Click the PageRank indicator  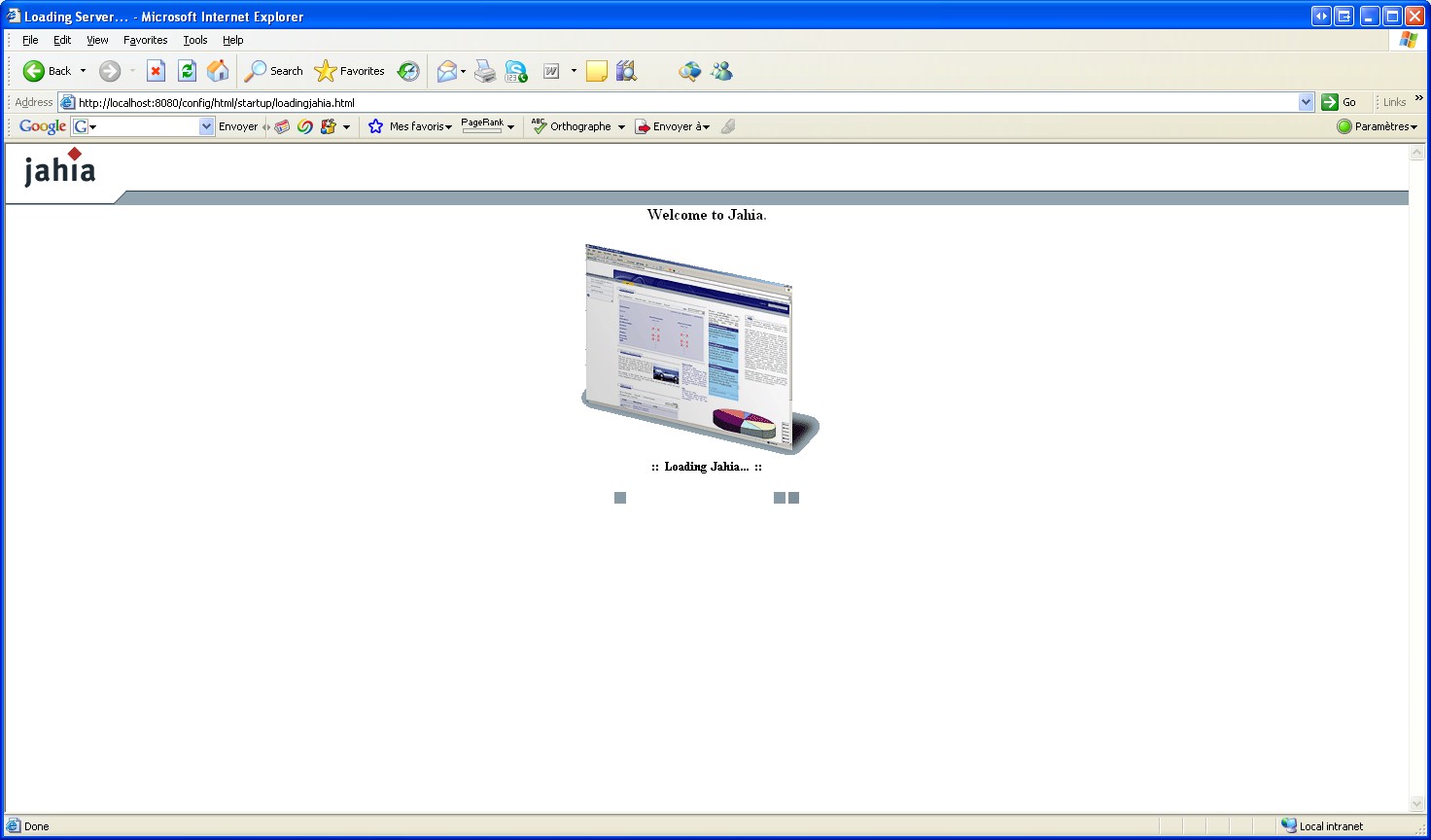482,125
